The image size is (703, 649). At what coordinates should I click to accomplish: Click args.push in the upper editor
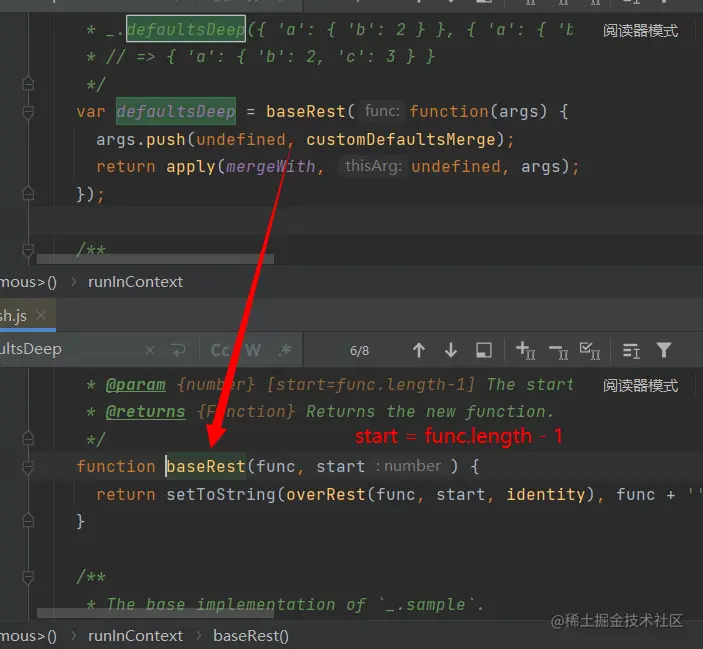(x=140, y=139)
